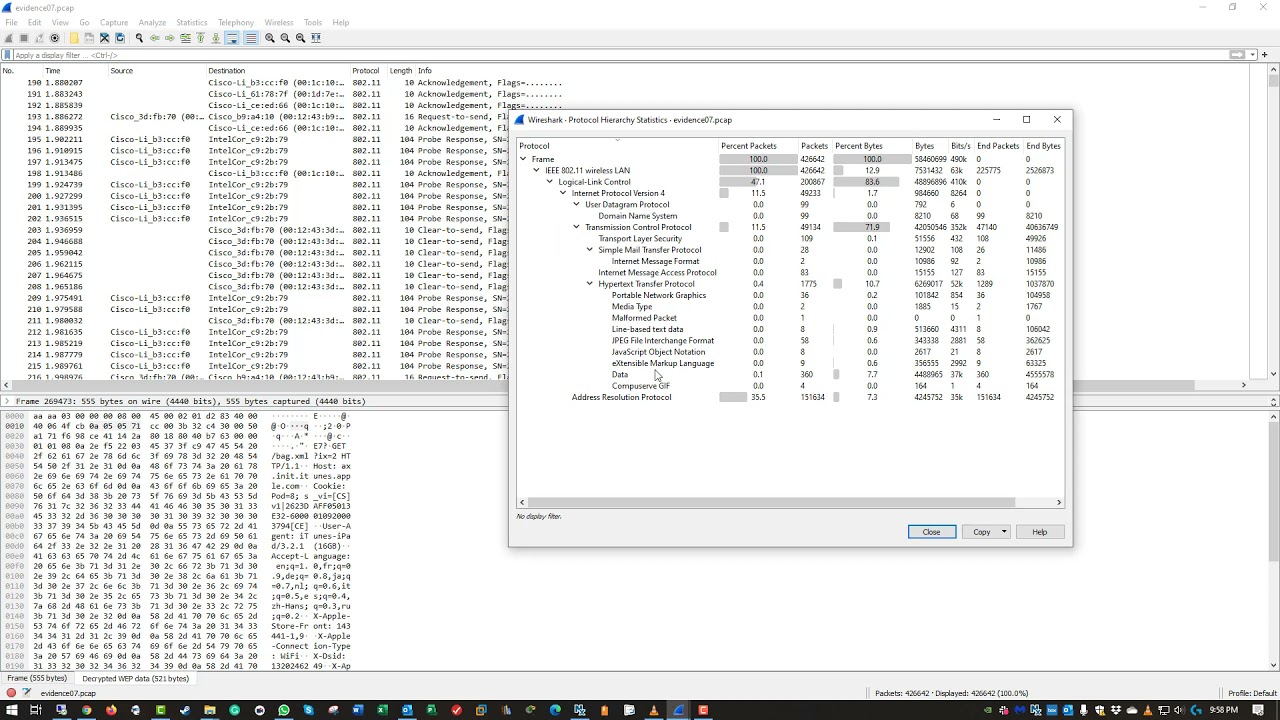This screenshot has height=720, width=1280.
Task: Click the Profile: Default status text
Action: point(1252,693)
